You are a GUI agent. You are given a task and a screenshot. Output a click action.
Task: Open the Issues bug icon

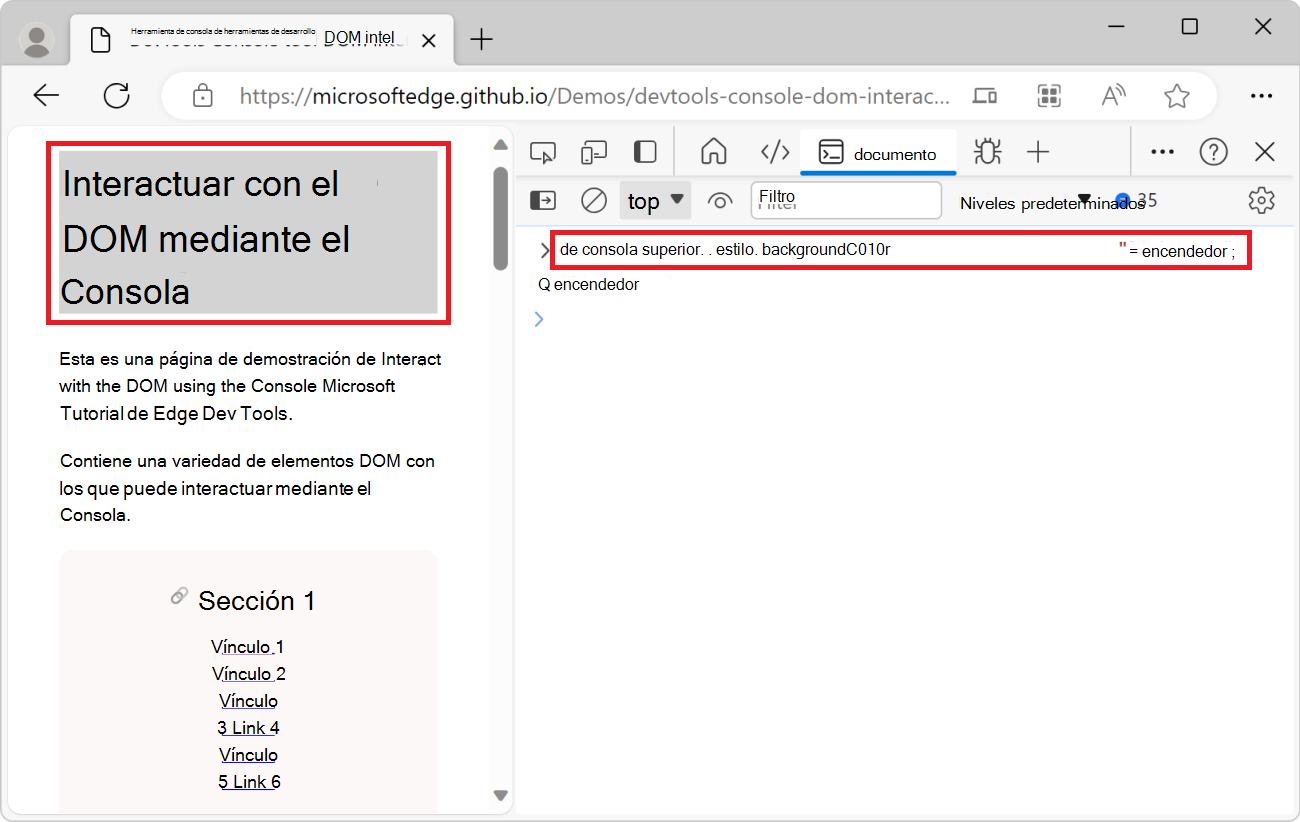(987, 151)
